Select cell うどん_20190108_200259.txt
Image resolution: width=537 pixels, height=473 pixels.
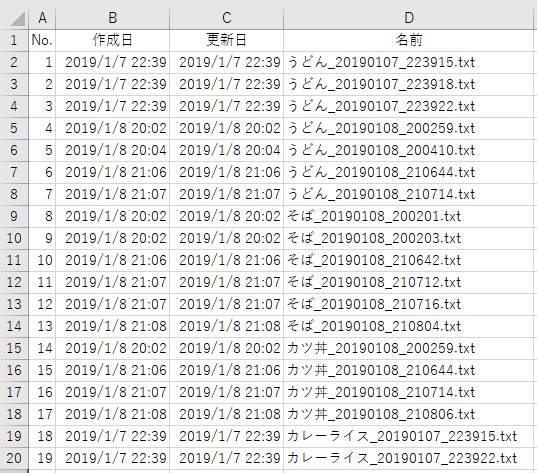[409, 128]
